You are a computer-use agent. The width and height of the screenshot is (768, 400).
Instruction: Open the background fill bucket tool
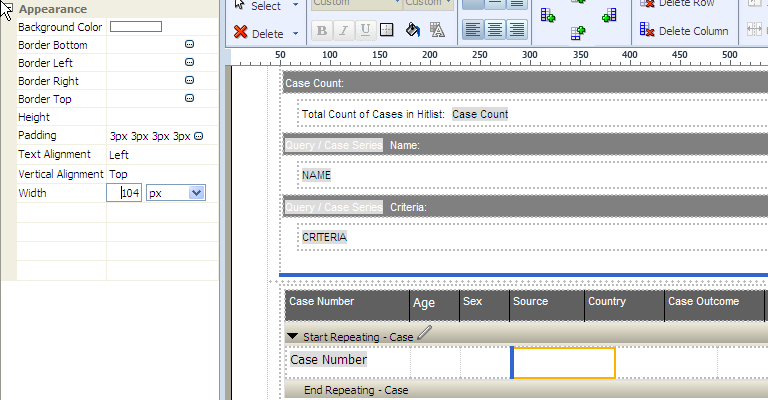pyautogui.click(x=413, y=30)
